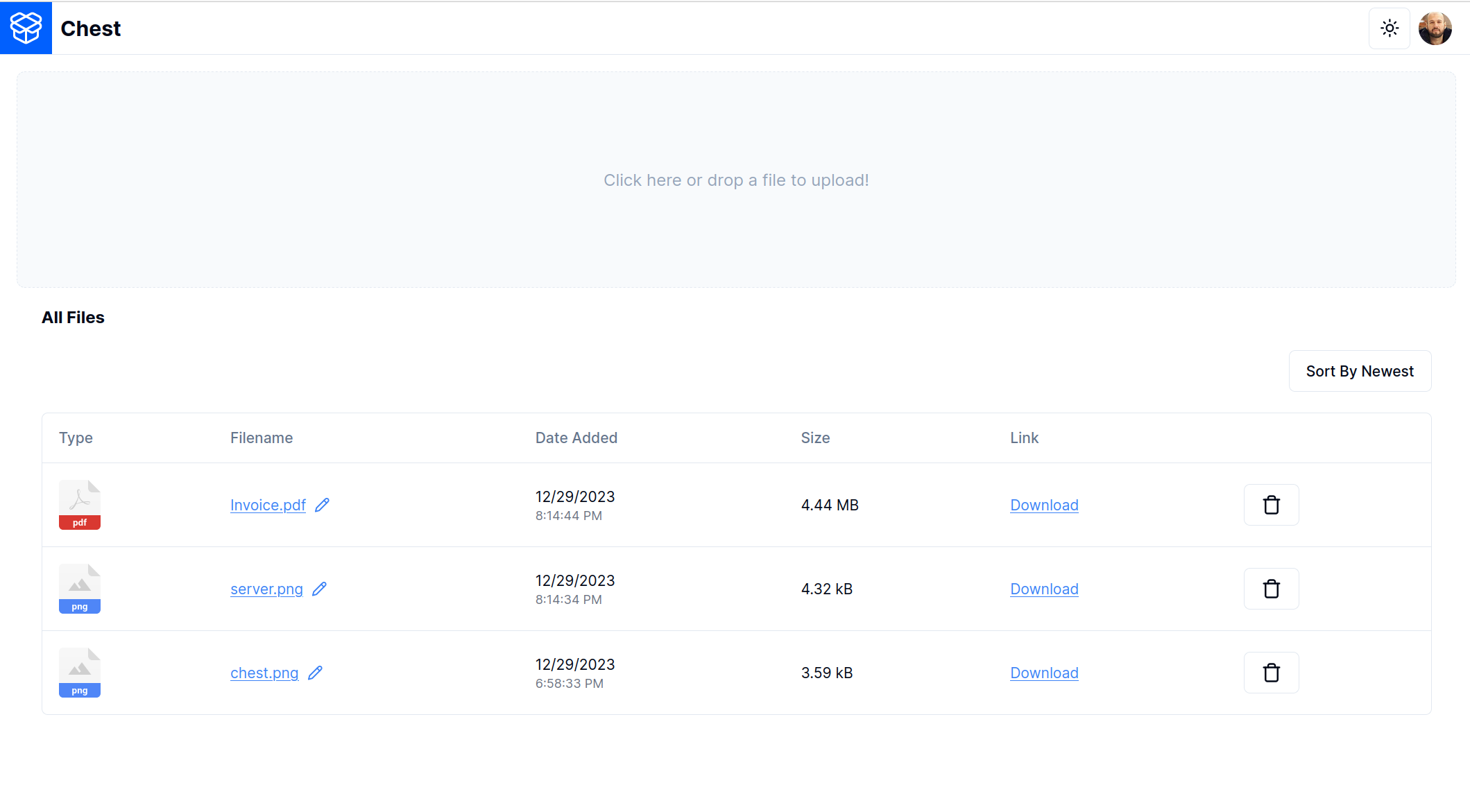The width and height of the screenshot is (1470, 812).
Task: Open the user avatar profile menu
Action: tap(1435, 28)
